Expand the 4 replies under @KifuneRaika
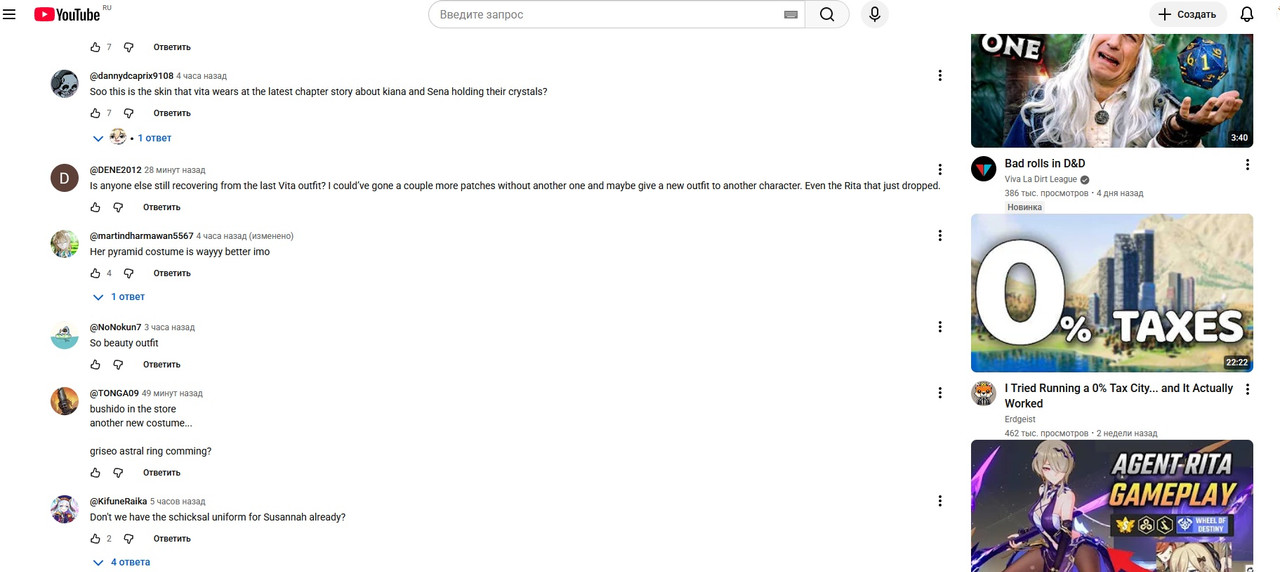Viewport: 1280px width, 572px height. click(121, 563)
